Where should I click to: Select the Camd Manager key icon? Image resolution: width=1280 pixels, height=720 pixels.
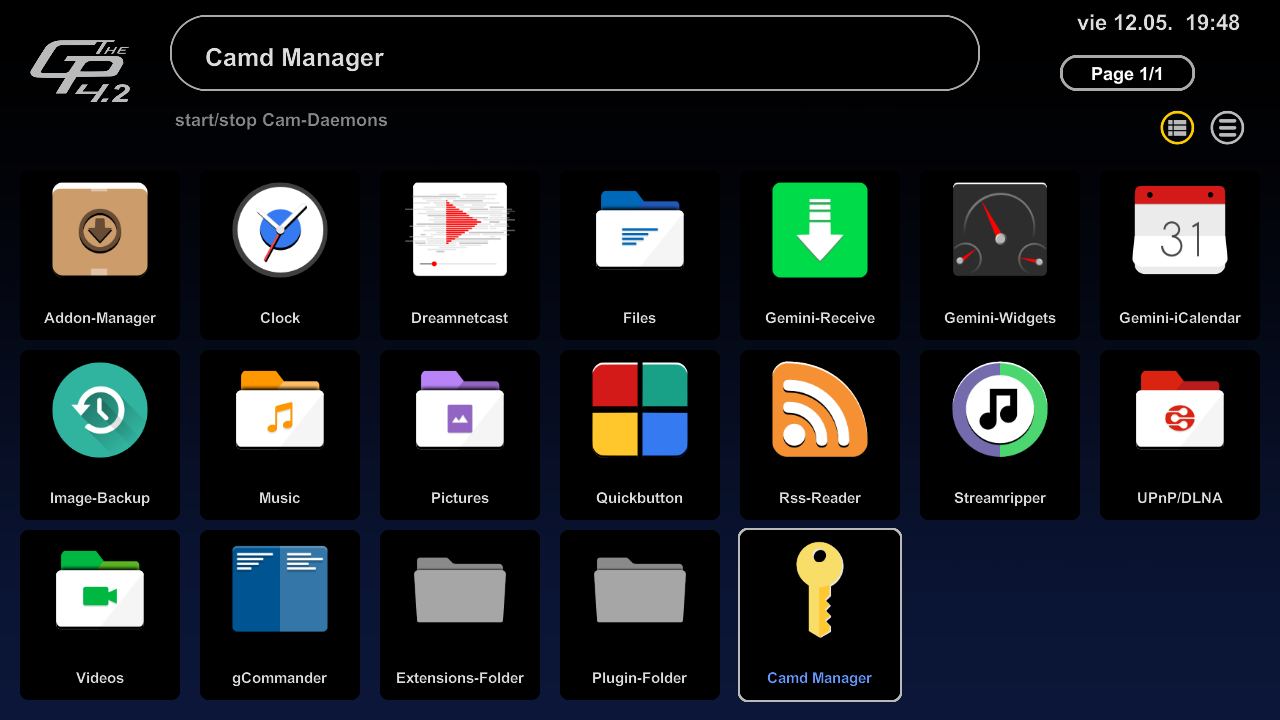click(x=820, y=590)
